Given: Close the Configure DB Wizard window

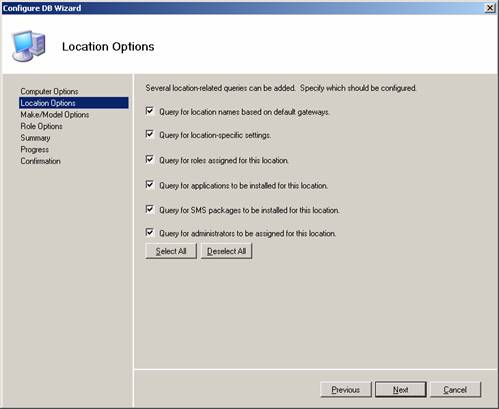Looking at the screenshot, I should [x=490, y=8].
